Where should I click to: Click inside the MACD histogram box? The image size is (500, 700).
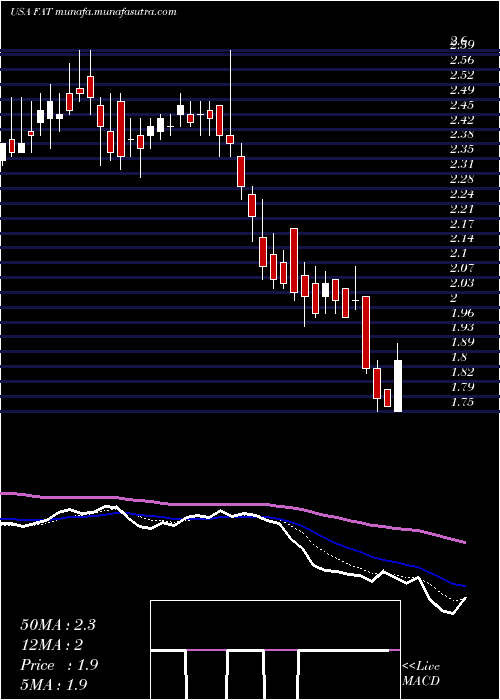tap(275, 650)
